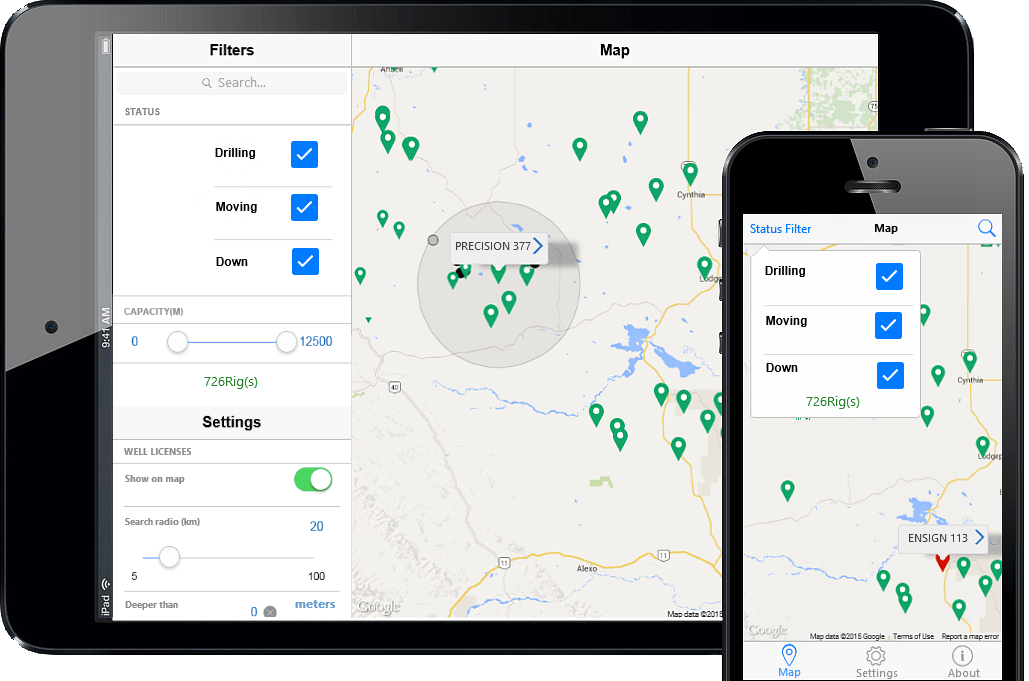
Task: Disable the Show on map switch
Action: coord(313,480)
